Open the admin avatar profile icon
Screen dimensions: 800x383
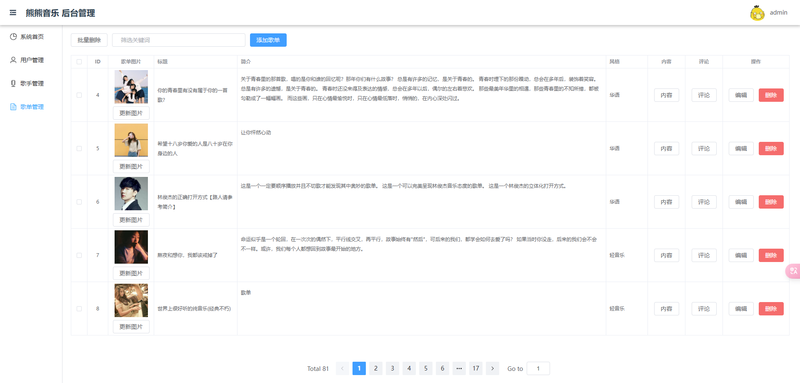pyautogui.click(x=757, y=13)
